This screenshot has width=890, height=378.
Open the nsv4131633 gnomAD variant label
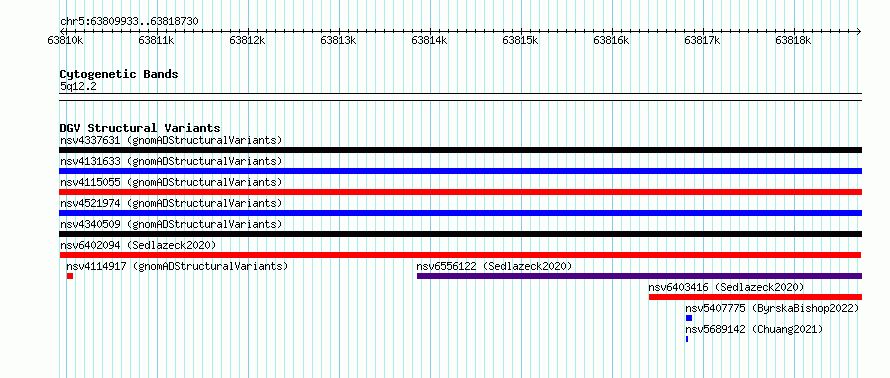click(171, 161)
